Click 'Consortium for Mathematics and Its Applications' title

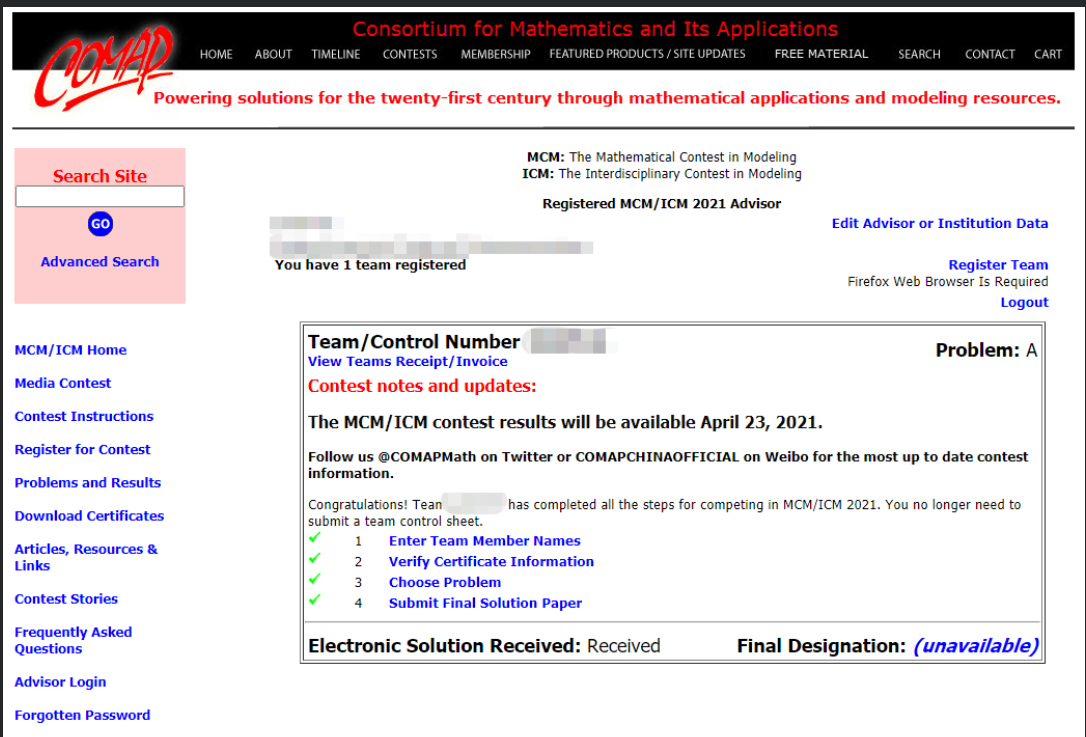pyautogui.click(x=595, y=29)
